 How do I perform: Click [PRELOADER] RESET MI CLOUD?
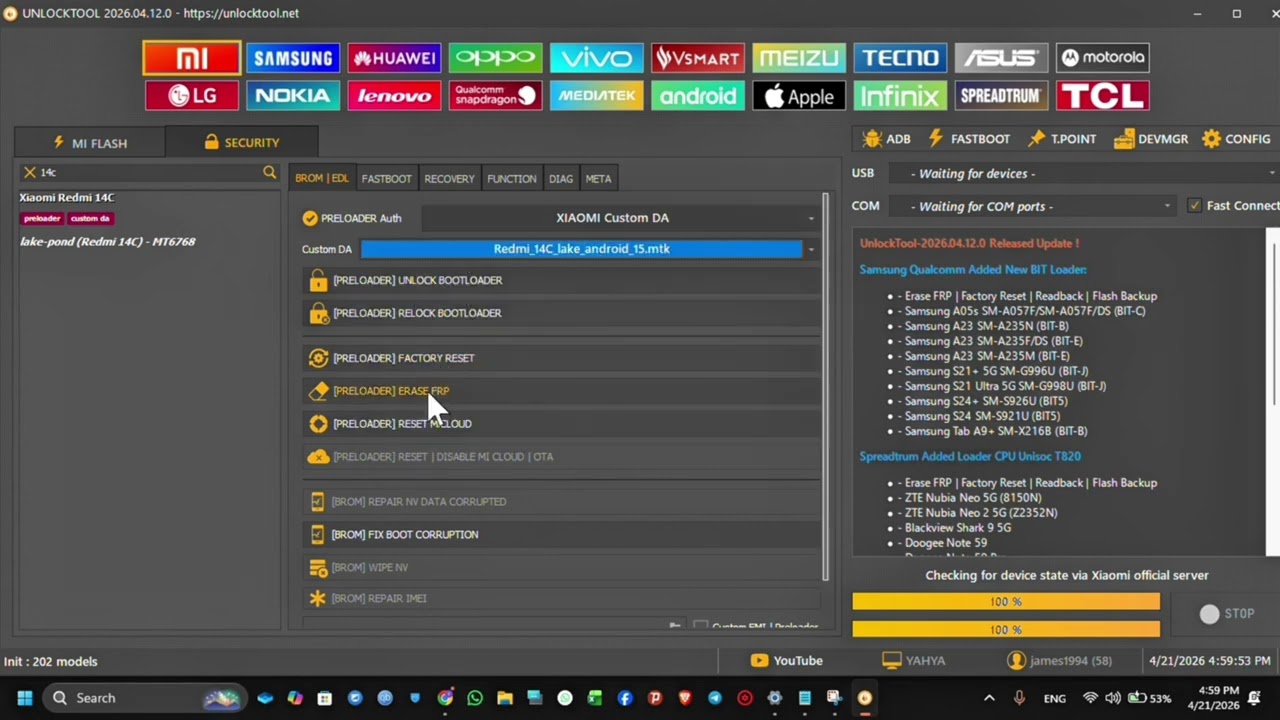(x=561, y=424)
